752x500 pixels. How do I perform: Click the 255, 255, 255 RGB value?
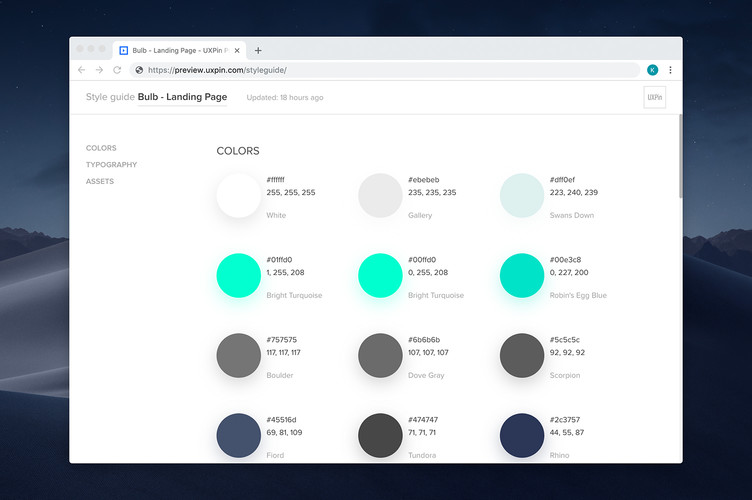pos(291,192)
